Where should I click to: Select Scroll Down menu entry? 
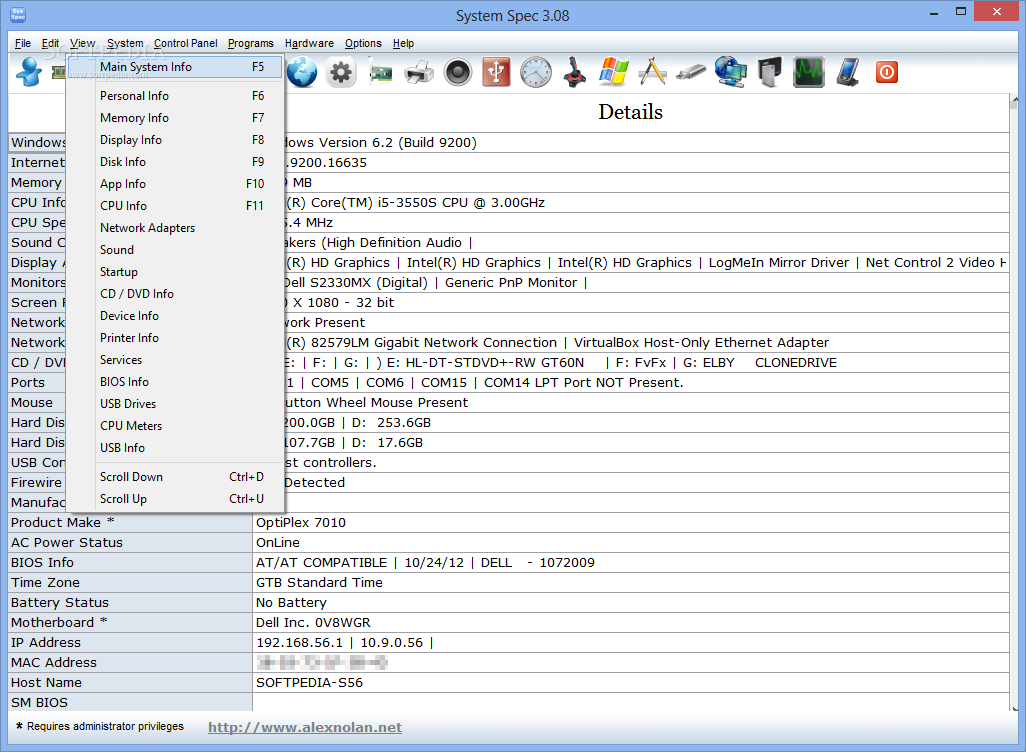pyautogui.click(x=175, y=476)
